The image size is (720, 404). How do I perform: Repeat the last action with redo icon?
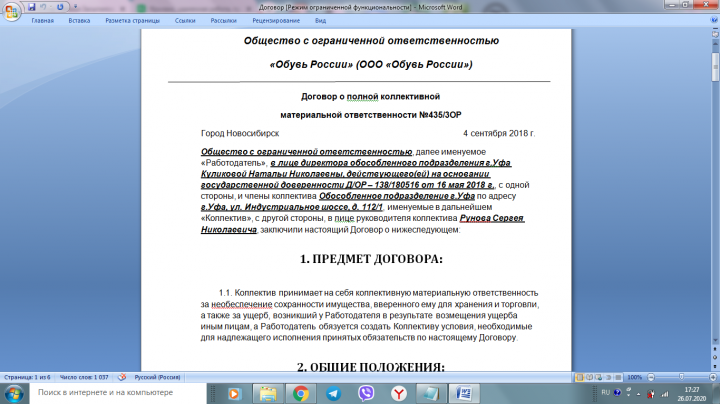(x=60, y=7)
